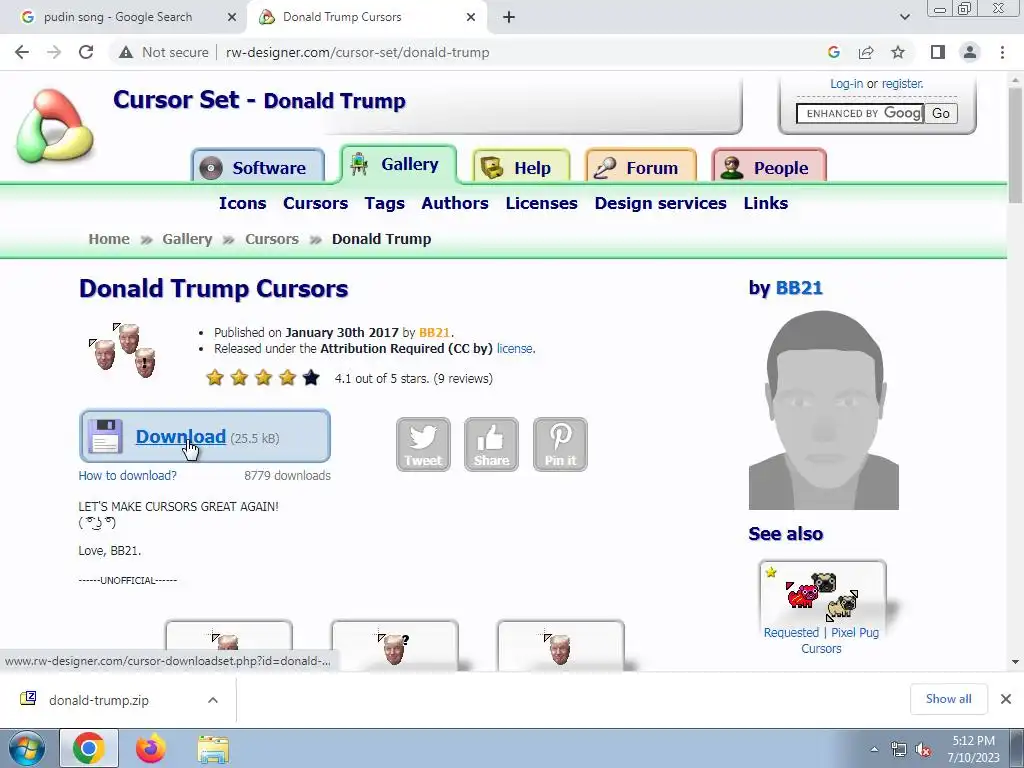Open the How to download? link
Viewport: 1024px width, 768px height.
pos(127,475)
